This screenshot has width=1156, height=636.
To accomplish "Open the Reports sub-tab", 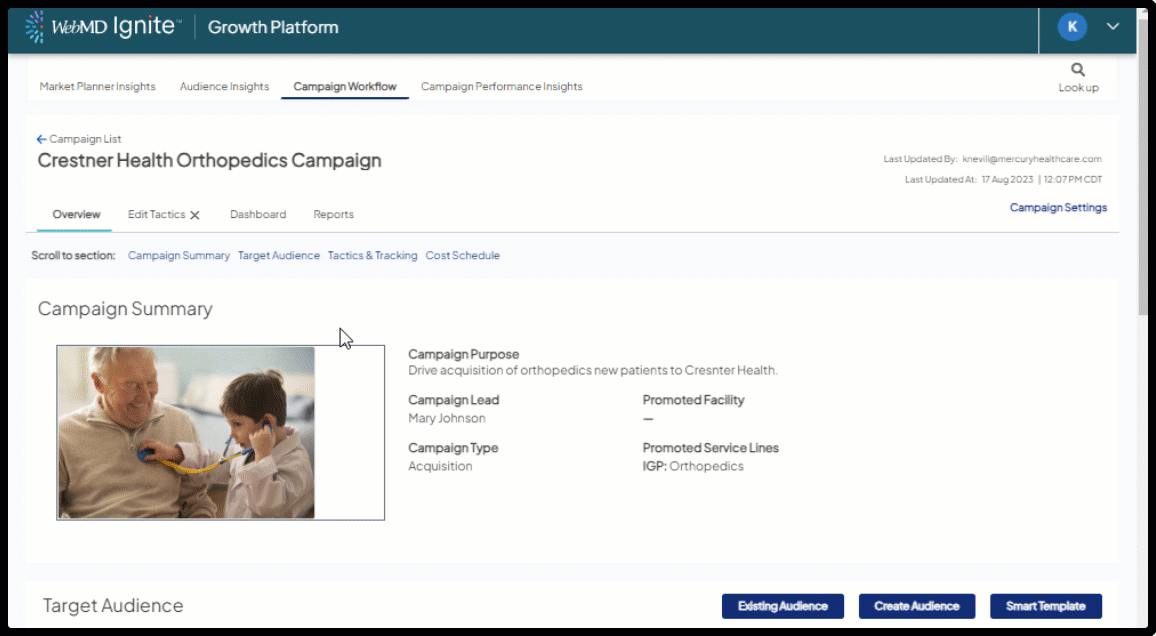I will (333, 215).
